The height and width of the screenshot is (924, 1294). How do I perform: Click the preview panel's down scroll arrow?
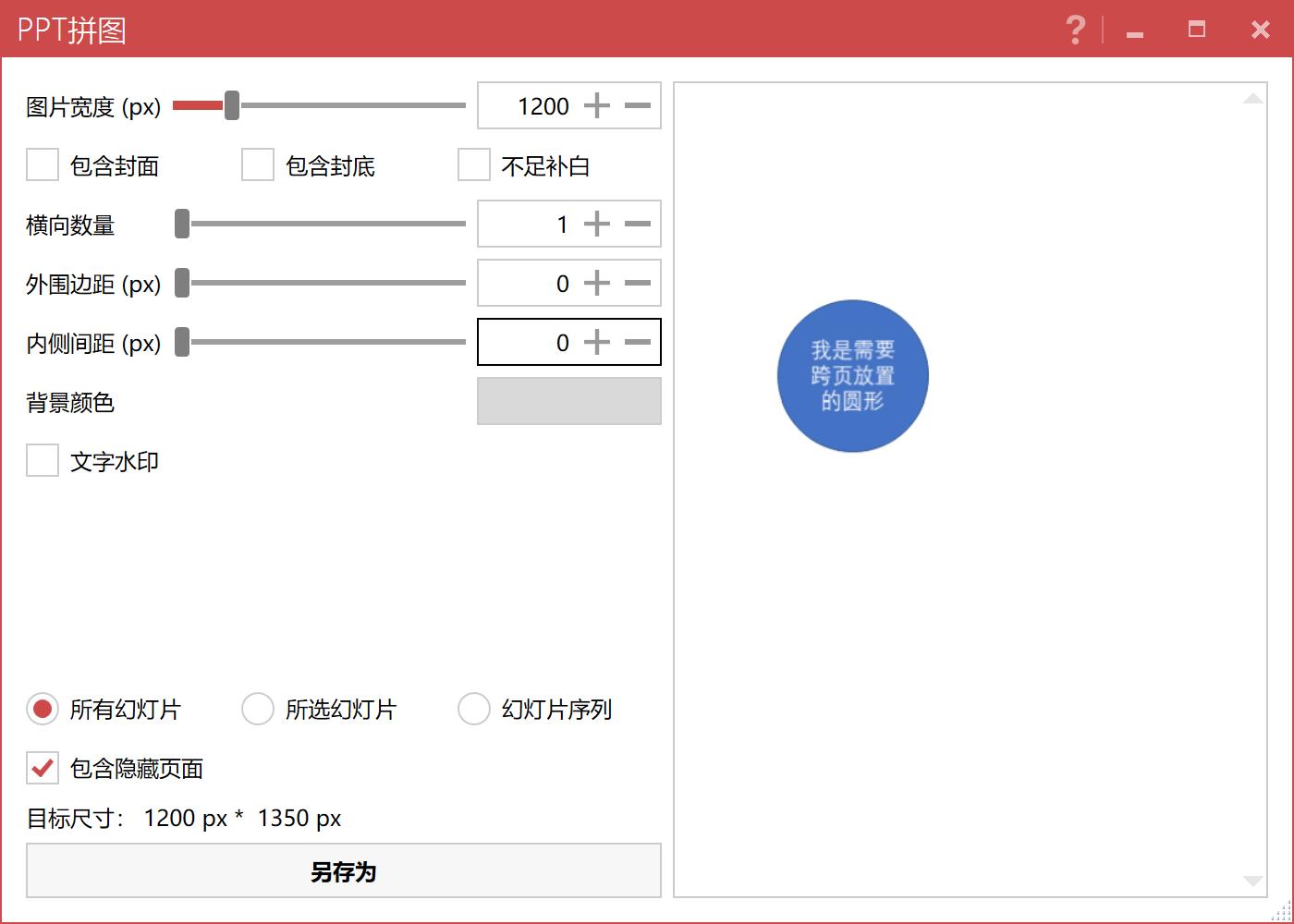1253,880
